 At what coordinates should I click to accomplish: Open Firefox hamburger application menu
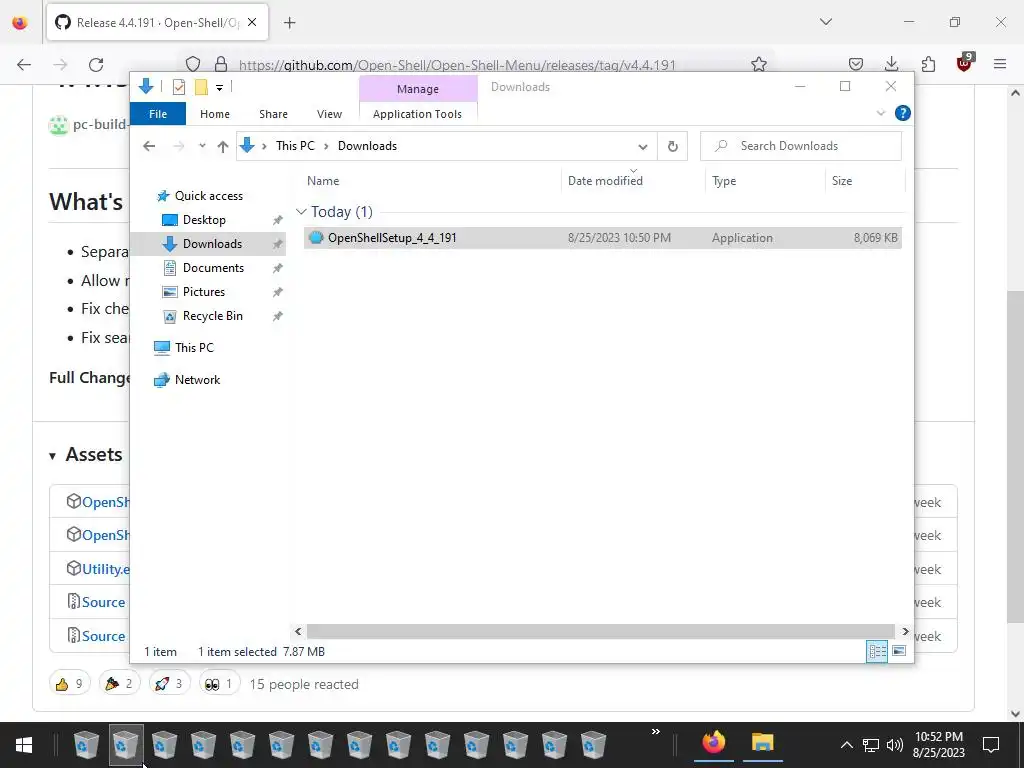[1000, 64]
